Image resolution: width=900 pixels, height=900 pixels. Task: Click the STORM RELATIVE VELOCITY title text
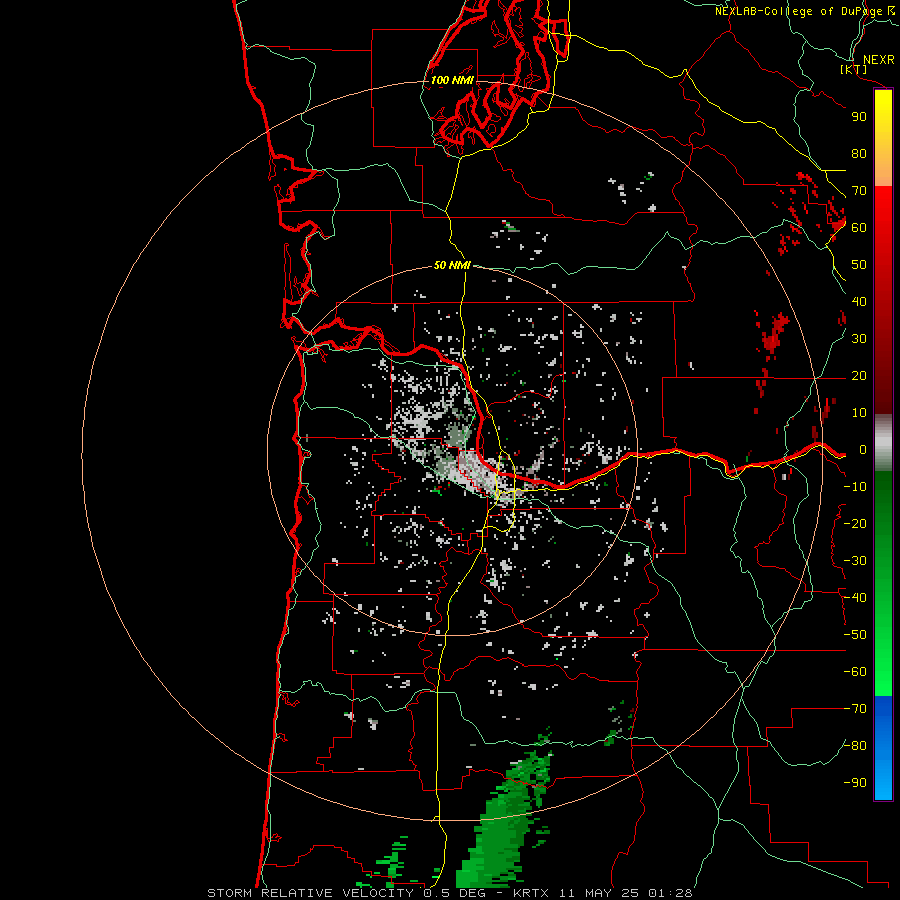click(310, 893)
